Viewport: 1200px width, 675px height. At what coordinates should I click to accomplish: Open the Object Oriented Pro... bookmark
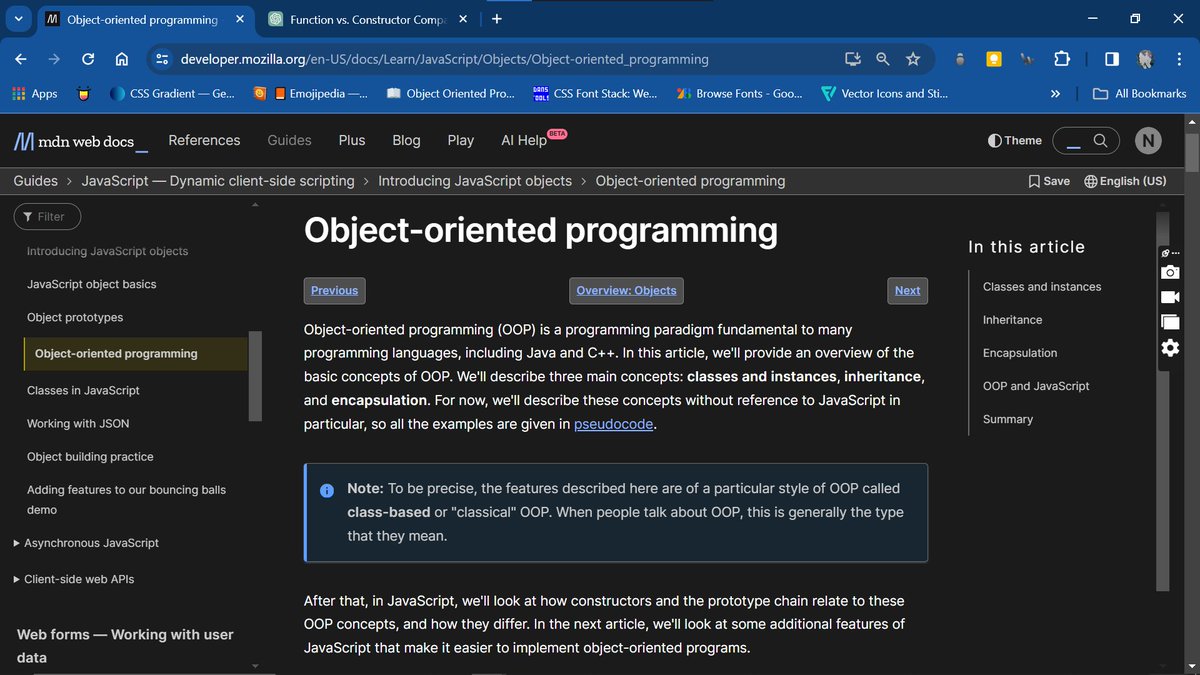pos(450,93)
